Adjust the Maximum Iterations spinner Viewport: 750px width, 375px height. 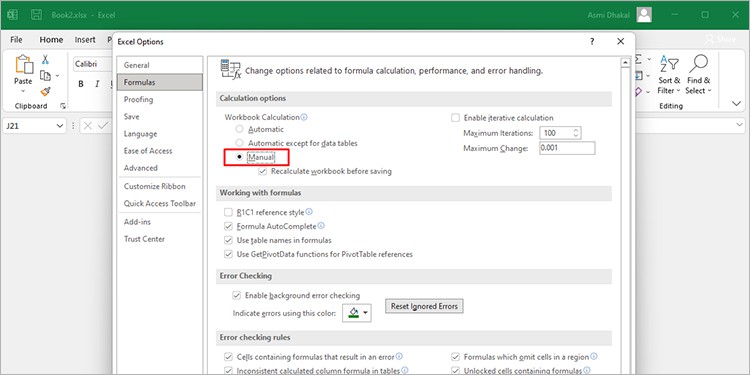pos(575,133)
